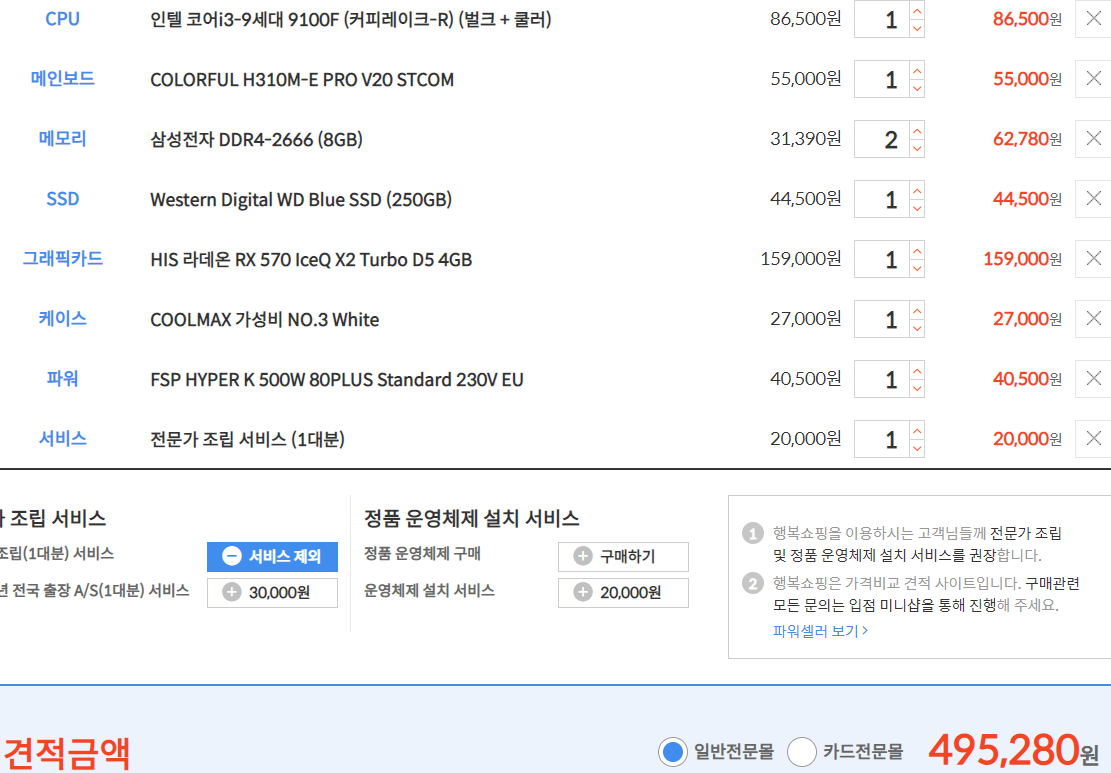The height and width of the screenshot is (773, 1111).
Task: Open the 서비스 category link
Action: (62, 439)
